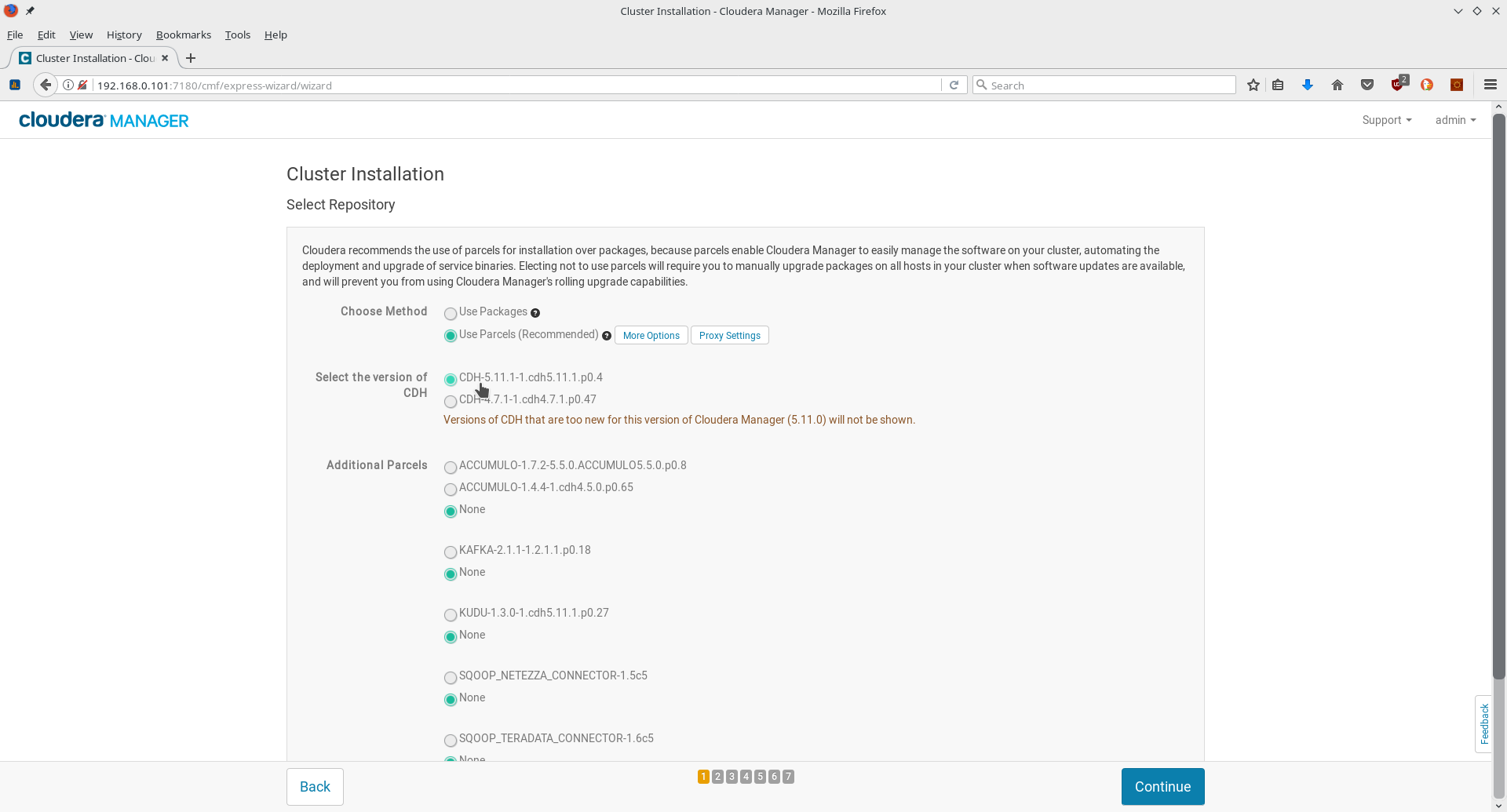
Task: Select CDH-5.11.1-1.cdh5.11.1.p0.4 version
Action: click(451, 380)
